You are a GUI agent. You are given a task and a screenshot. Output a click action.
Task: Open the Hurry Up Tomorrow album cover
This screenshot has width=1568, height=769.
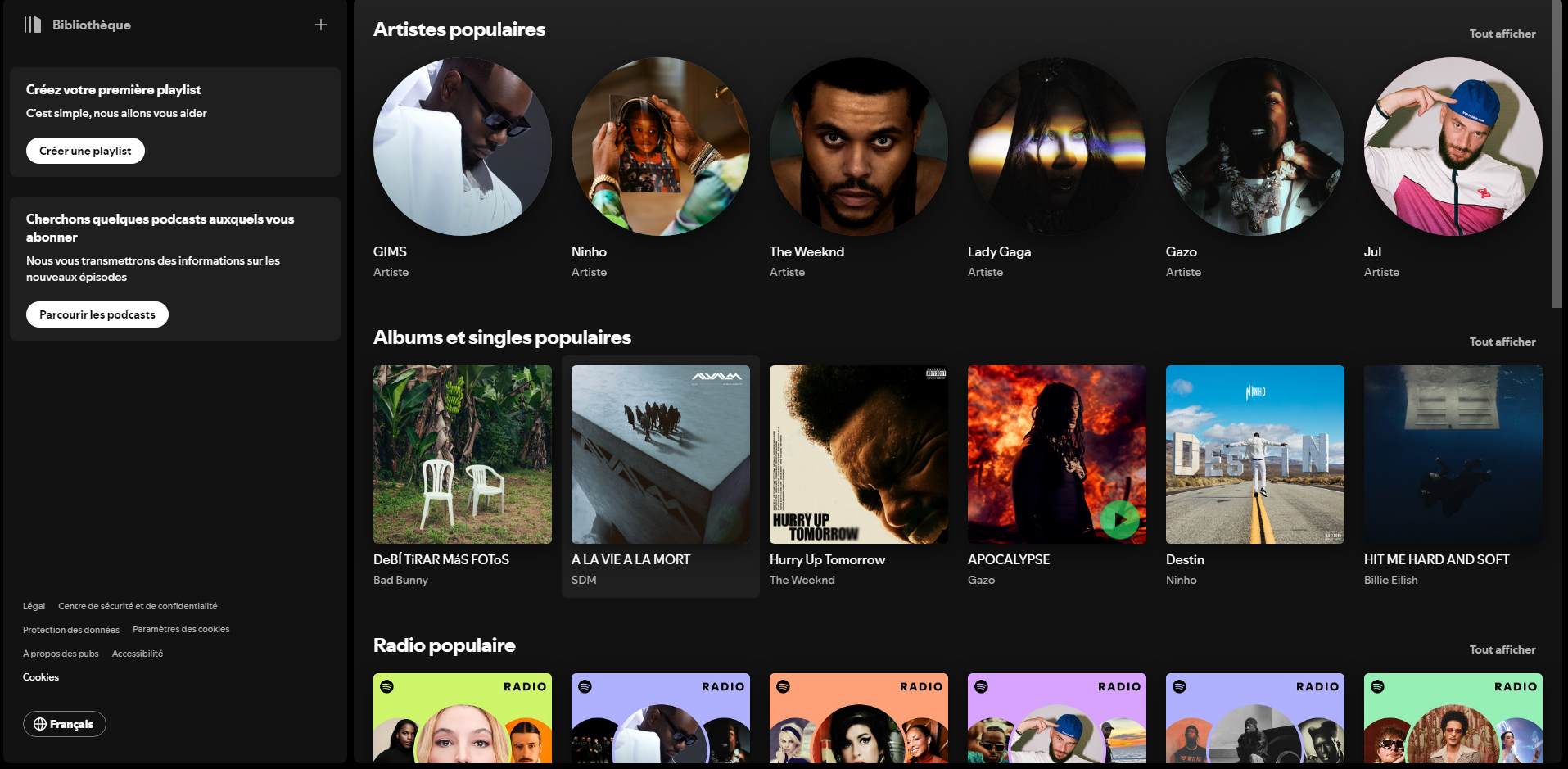(x=858, y=455)
